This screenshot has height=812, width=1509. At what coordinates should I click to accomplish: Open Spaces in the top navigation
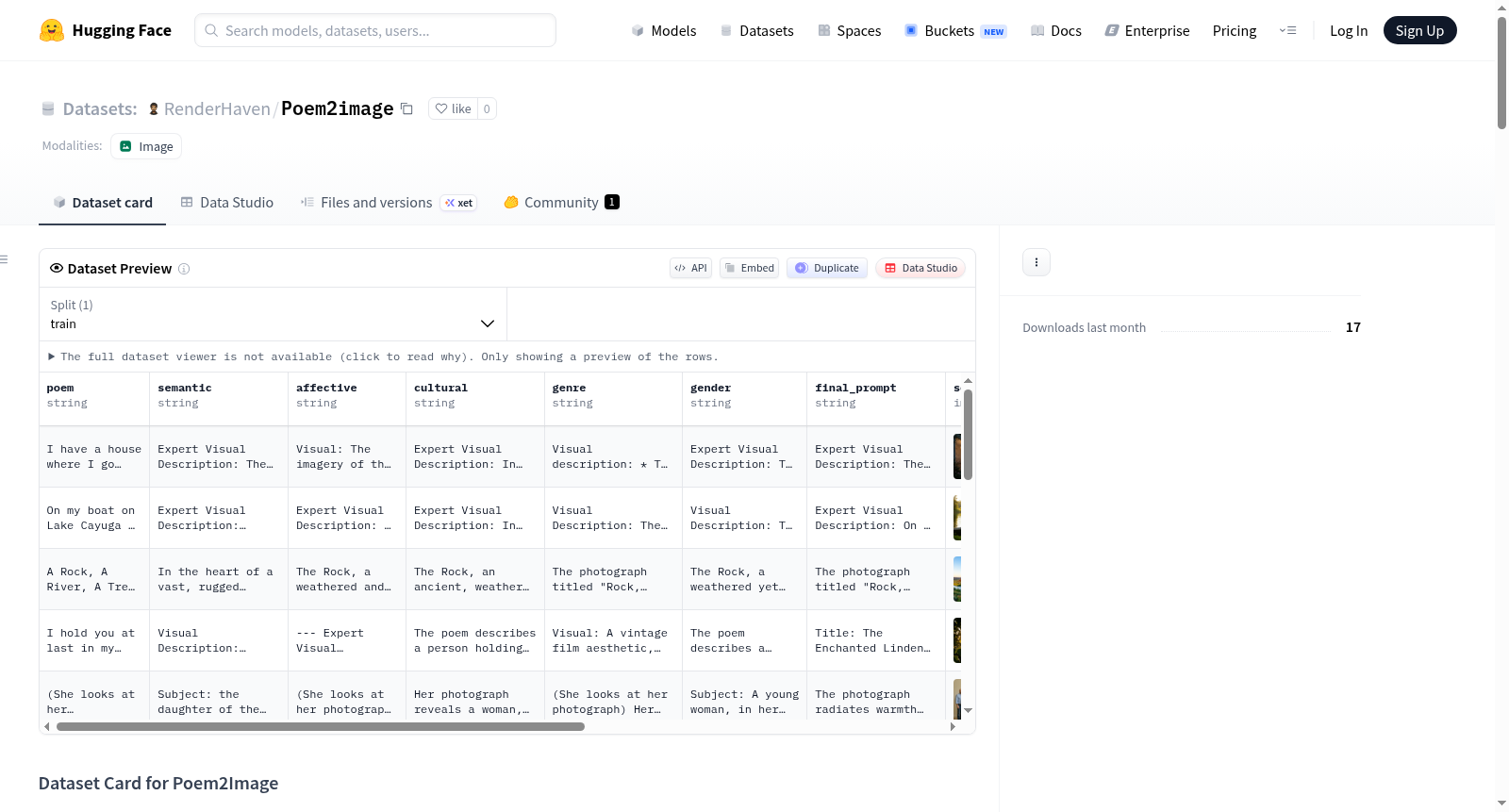point(850,30)
